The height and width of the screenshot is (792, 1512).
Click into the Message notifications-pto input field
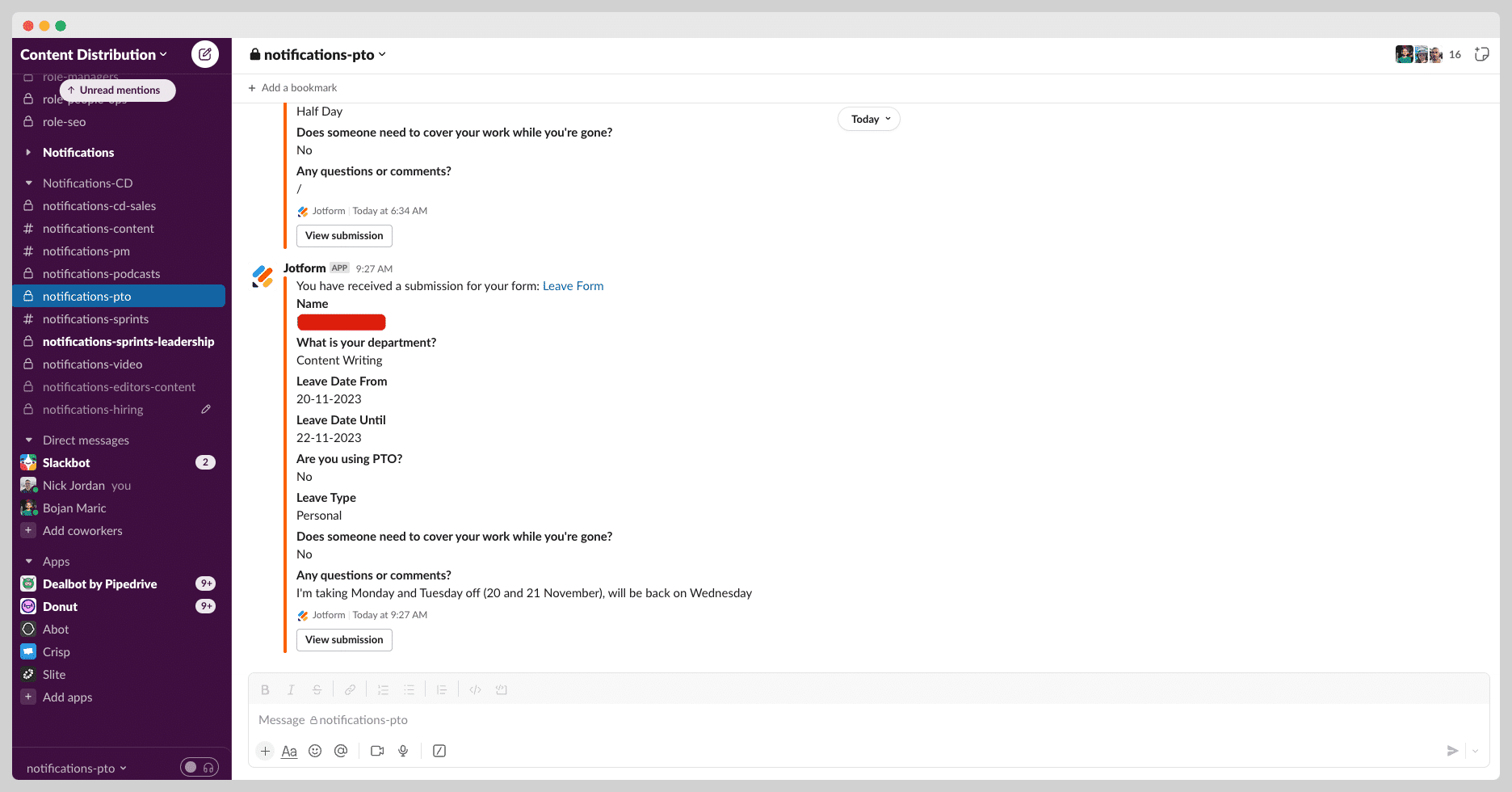(x=868, y=719)
